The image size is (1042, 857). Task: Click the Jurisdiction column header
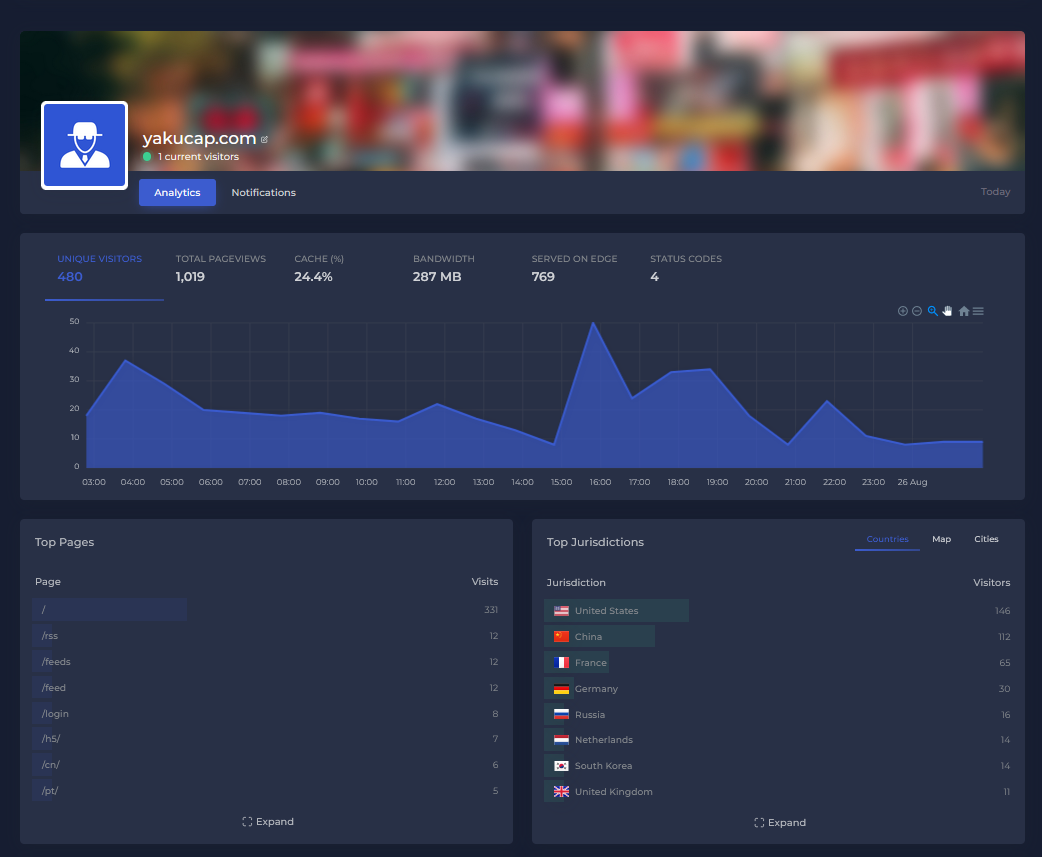tap(575, 583)
